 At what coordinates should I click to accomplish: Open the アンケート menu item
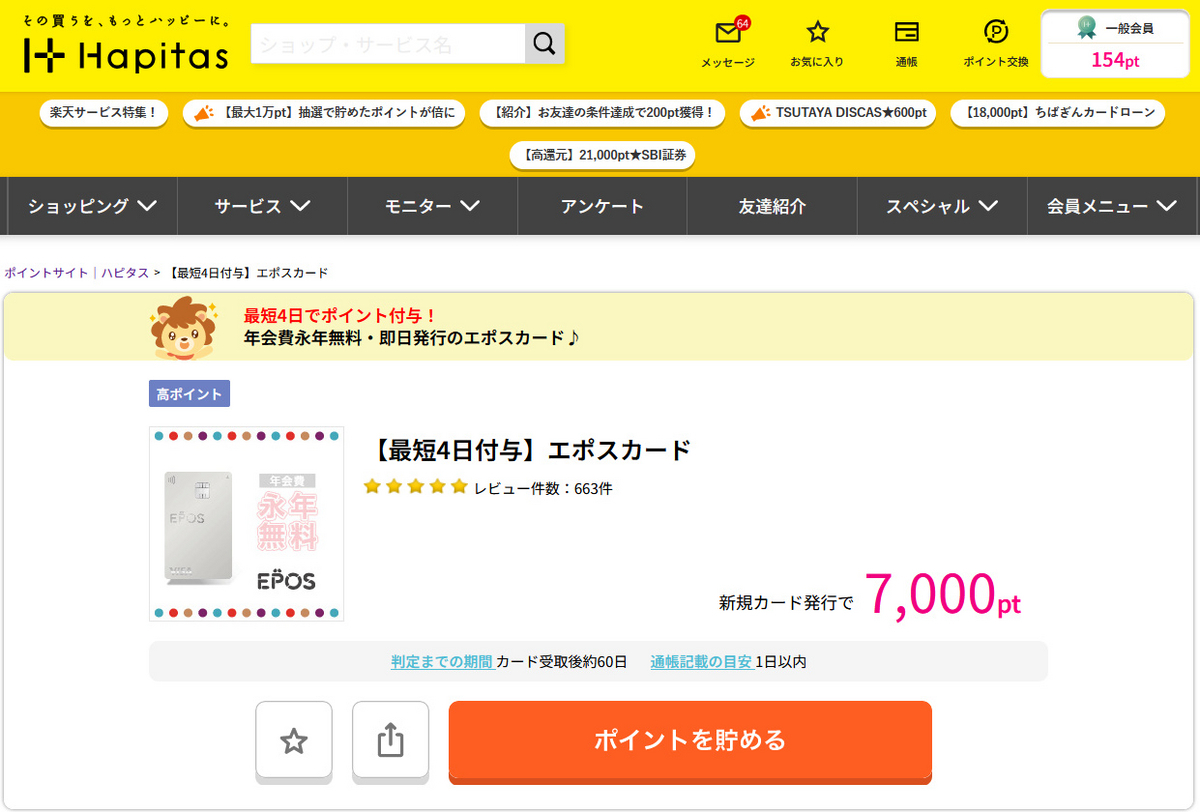pos(602,206)
